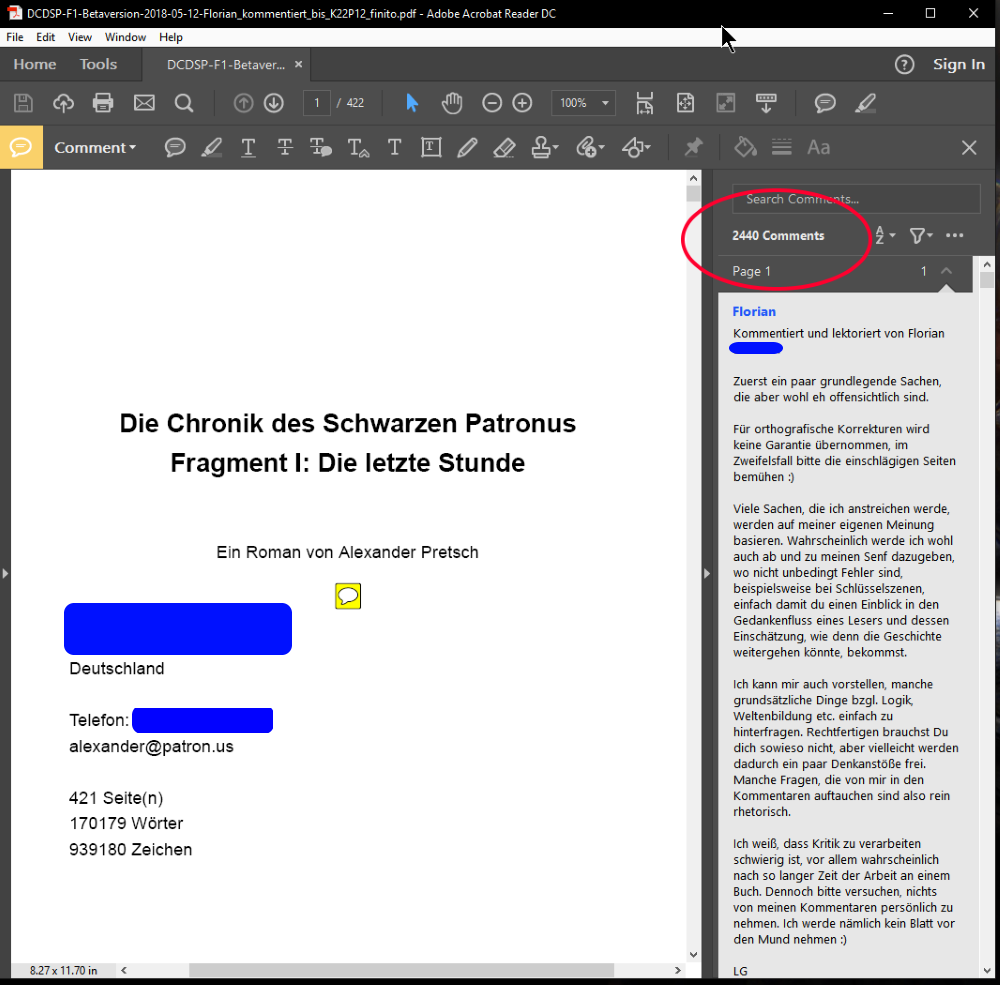1000x985 pixels.
Task: Select the Hand pan tool
Action: [x=452, y=103]
